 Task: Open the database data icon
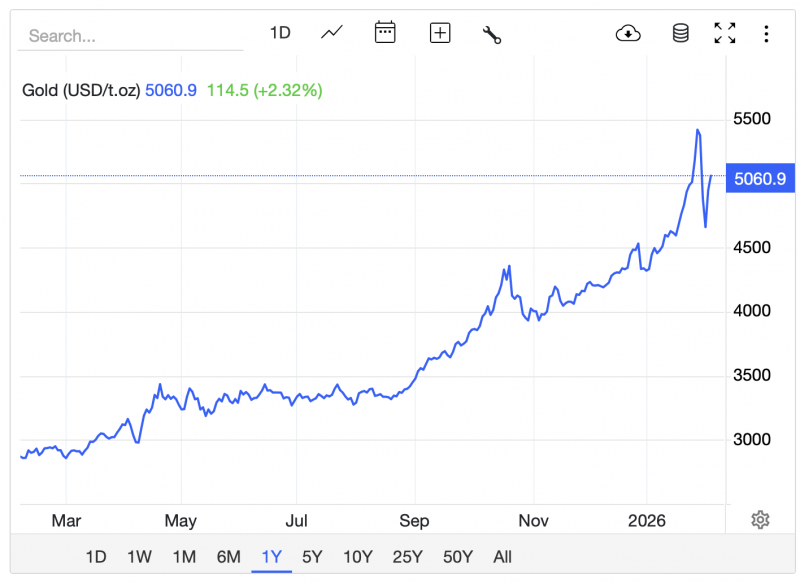click(x=680, y=33)
